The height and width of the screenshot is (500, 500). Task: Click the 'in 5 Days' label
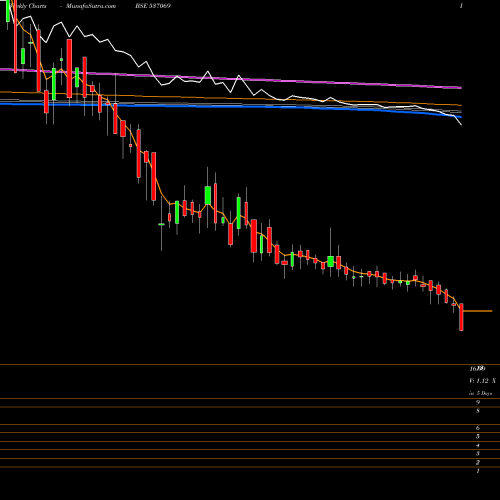(480, 393)
